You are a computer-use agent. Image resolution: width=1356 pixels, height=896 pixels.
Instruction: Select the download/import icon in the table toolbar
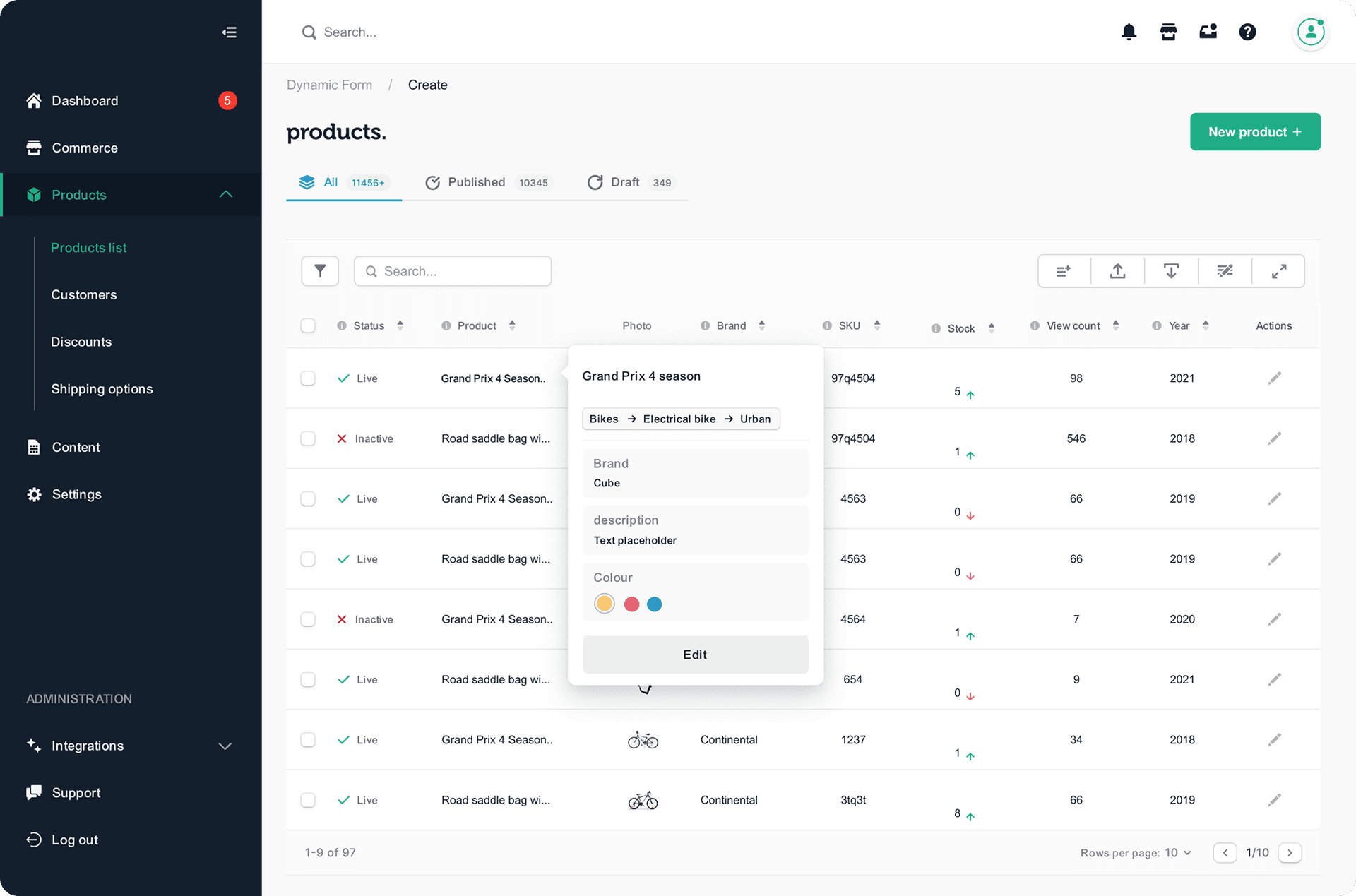coord(1171,270)
